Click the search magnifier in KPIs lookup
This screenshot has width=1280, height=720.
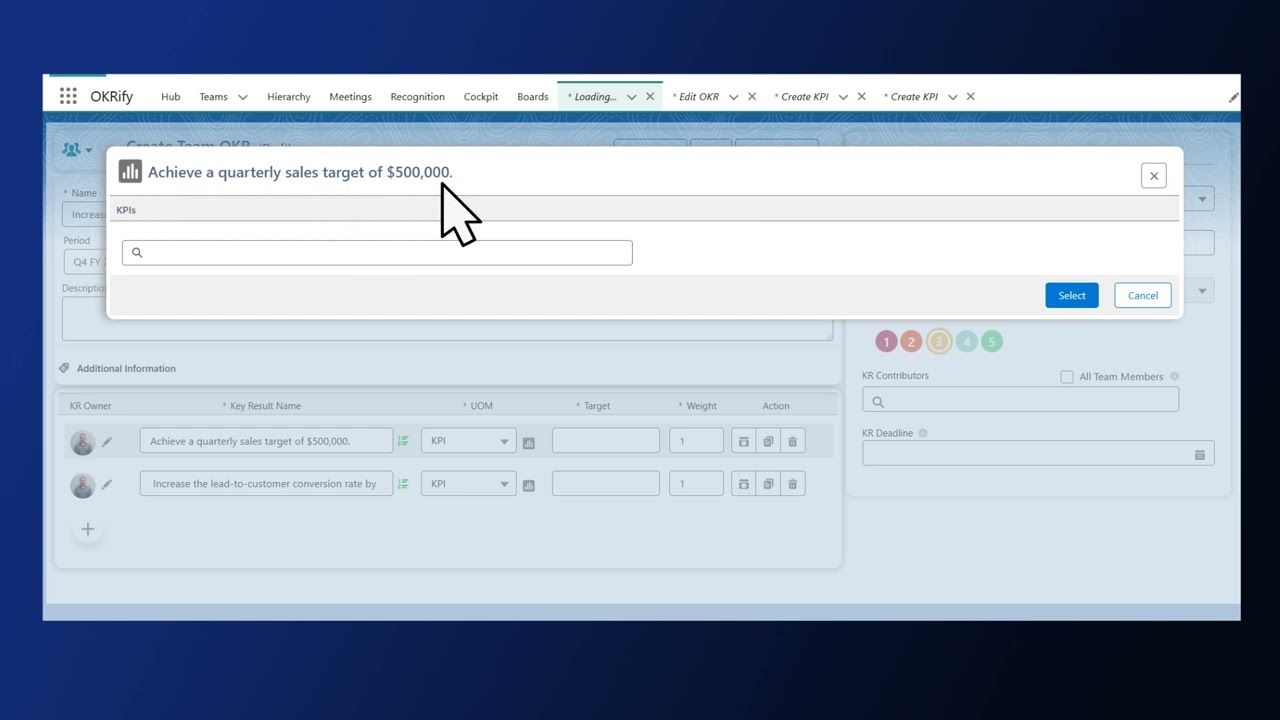point(137,252)
